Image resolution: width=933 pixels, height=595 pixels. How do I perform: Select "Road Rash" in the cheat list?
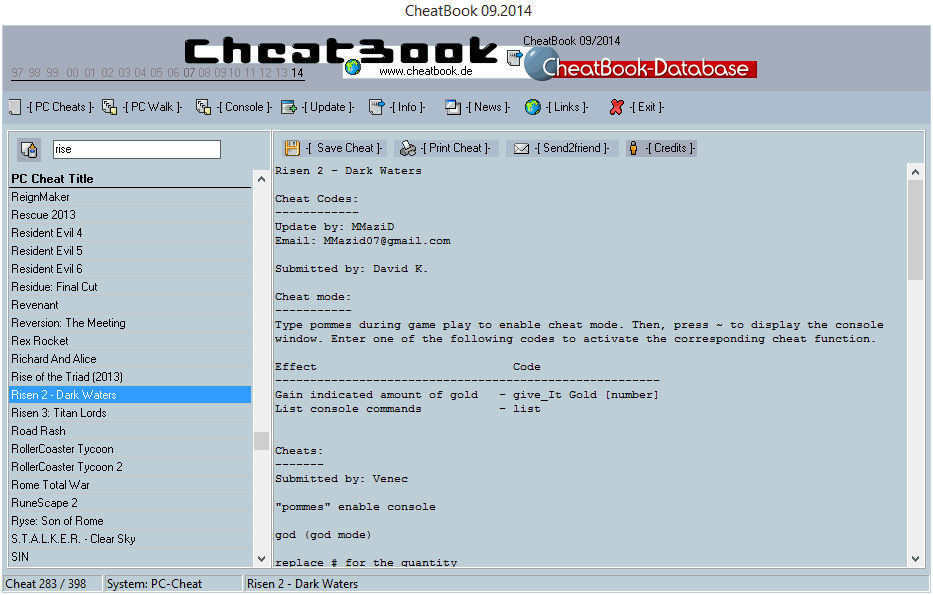point(130,431)
